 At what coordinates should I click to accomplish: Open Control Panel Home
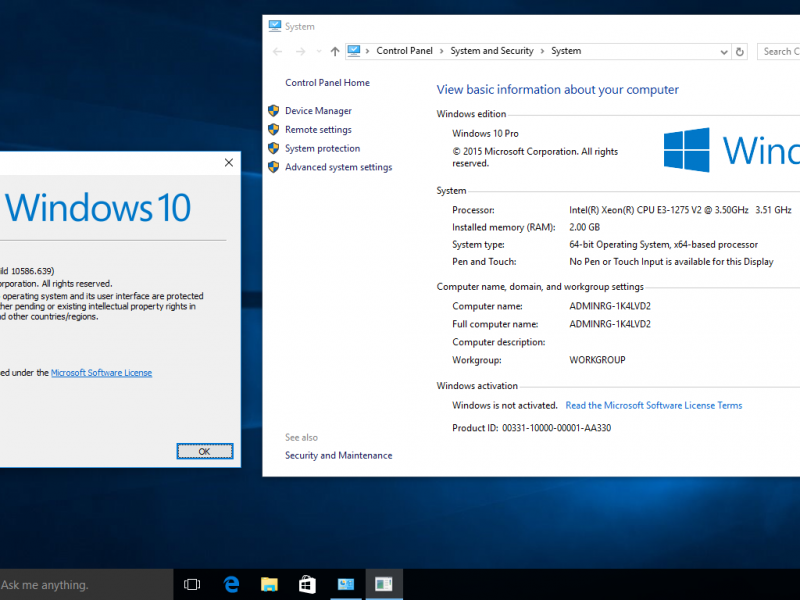click(327, 83)
